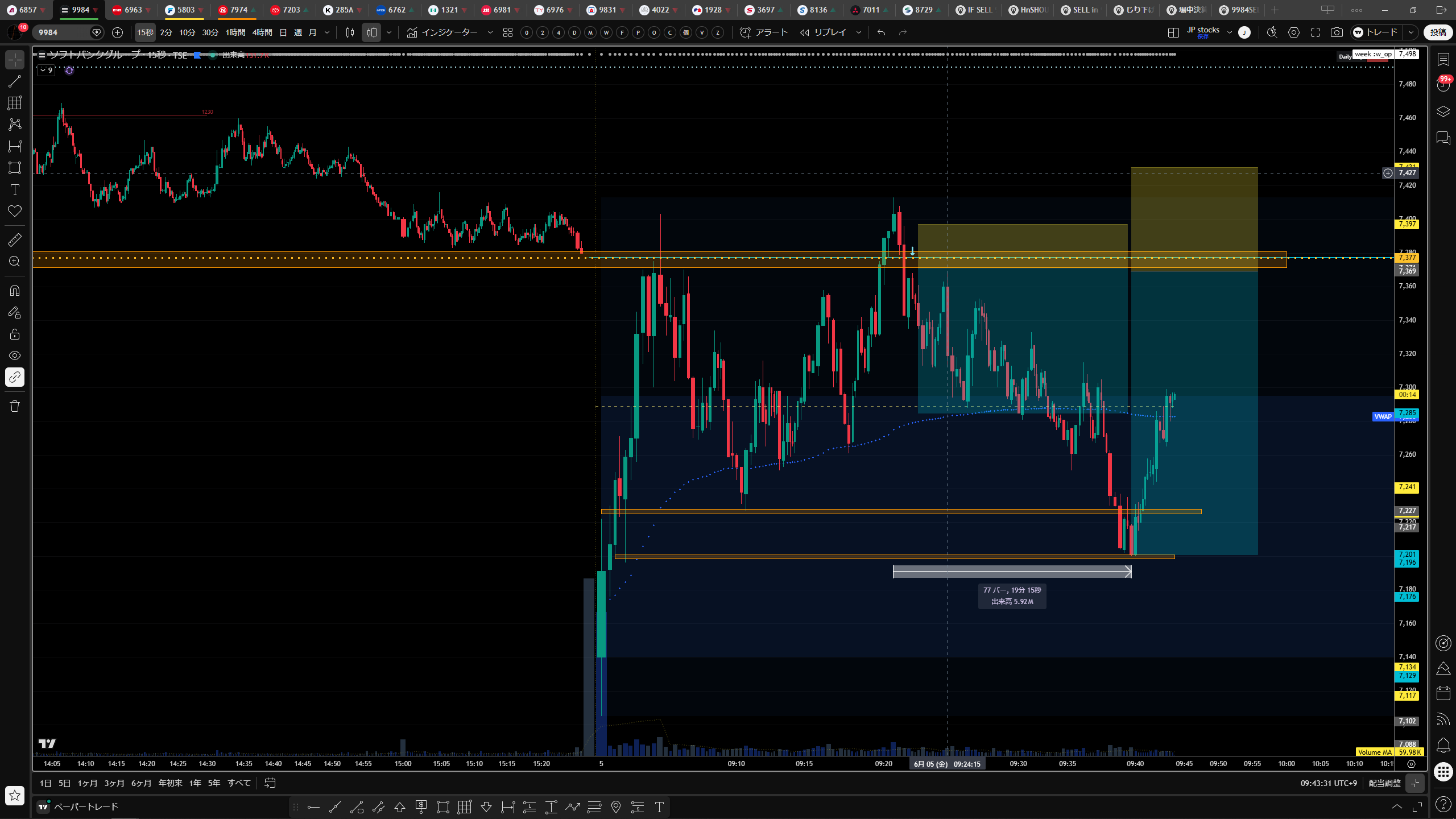Click the orange 7,377 price label

1407,258
